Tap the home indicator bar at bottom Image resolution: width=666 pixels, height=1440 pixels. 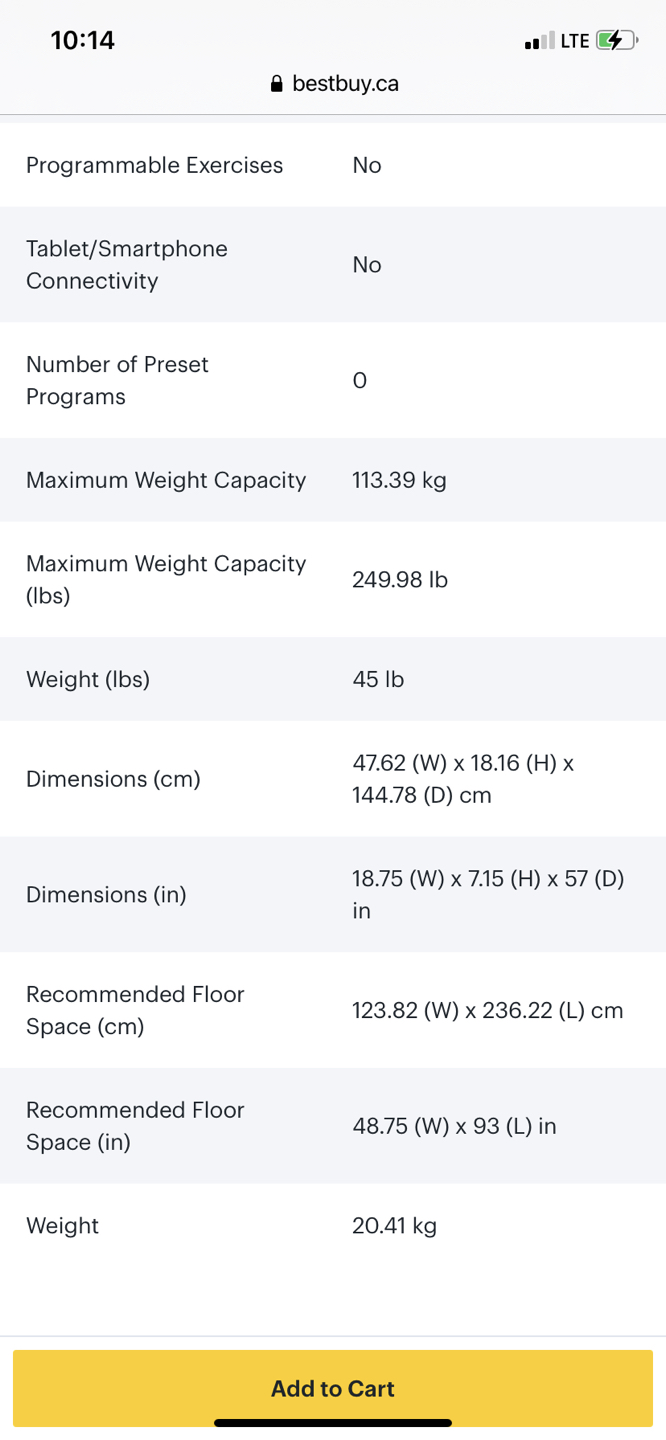click(x=333, y=1422)
